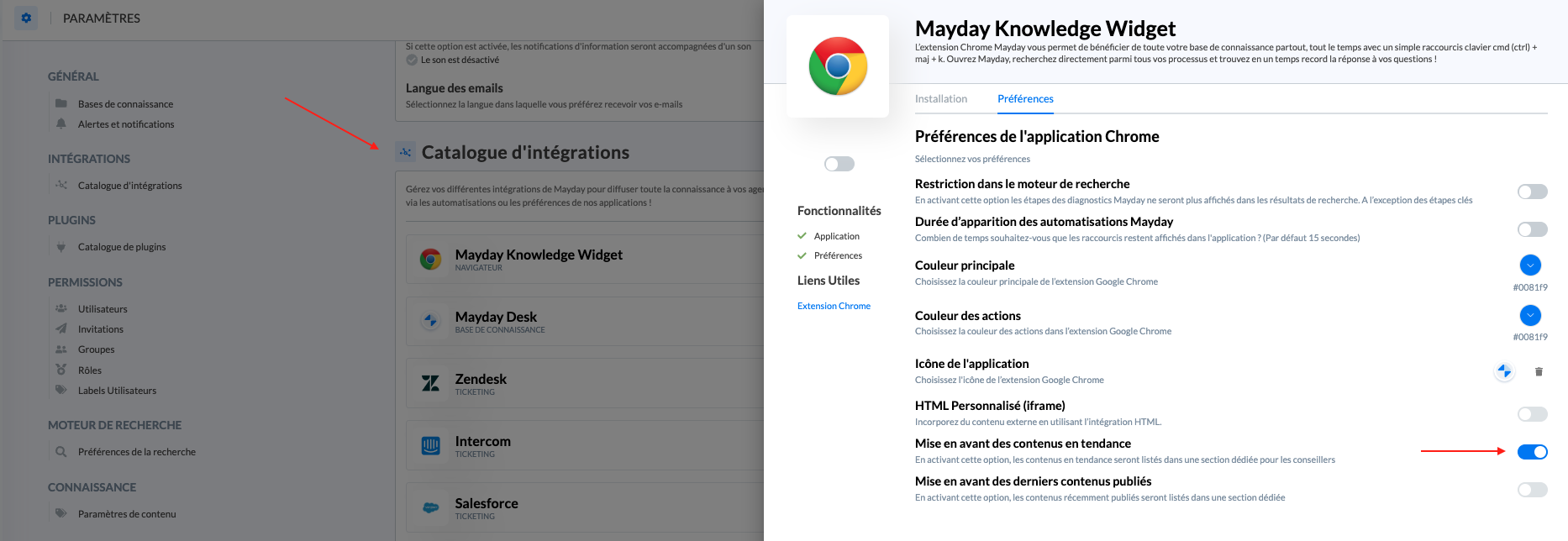Disable the trending contents highlight toggle
The image size is (1568, 541).
[1532, 452]
